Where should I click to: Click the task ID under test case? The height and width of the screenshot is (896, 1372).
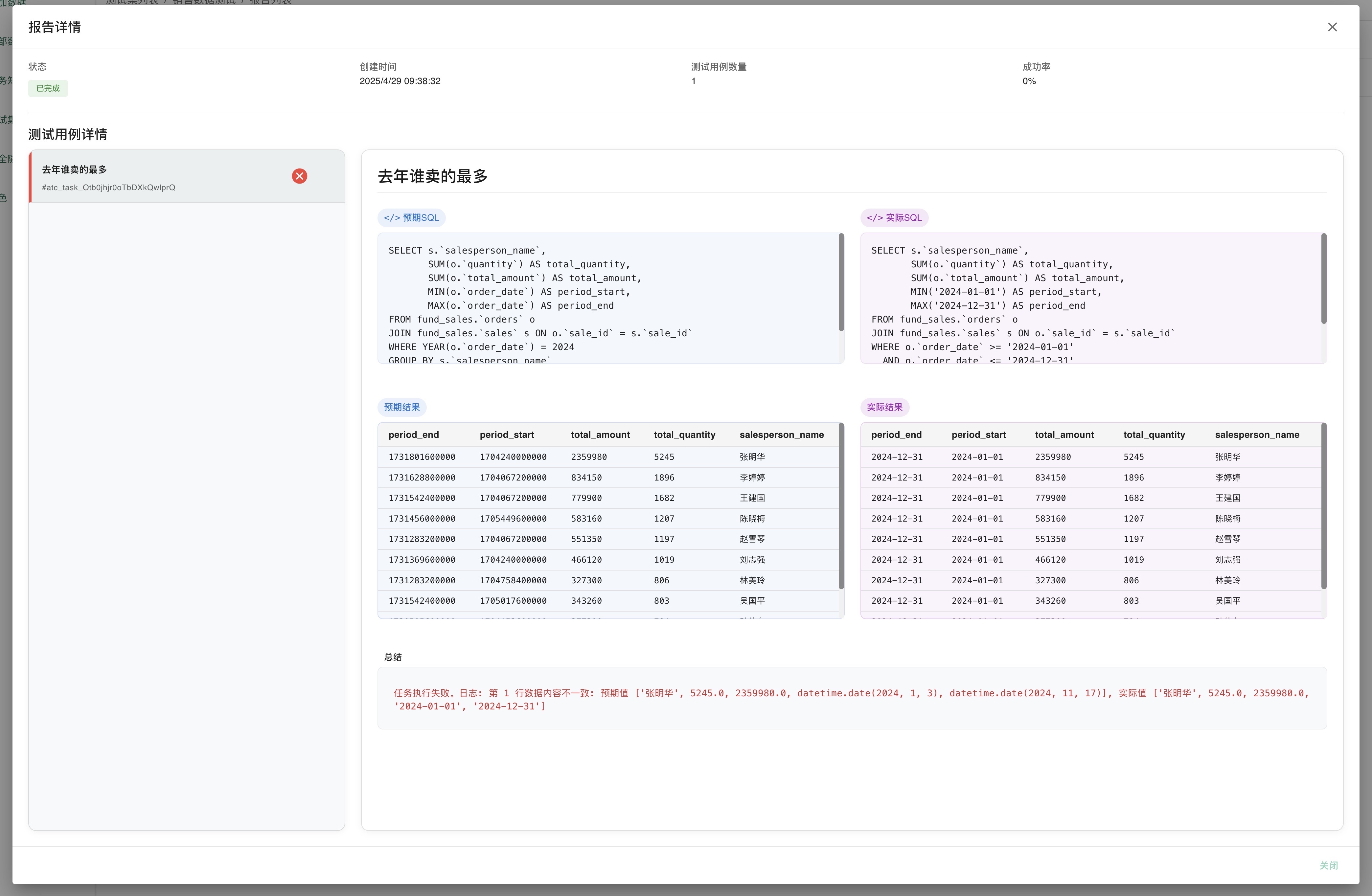(108, 188)
